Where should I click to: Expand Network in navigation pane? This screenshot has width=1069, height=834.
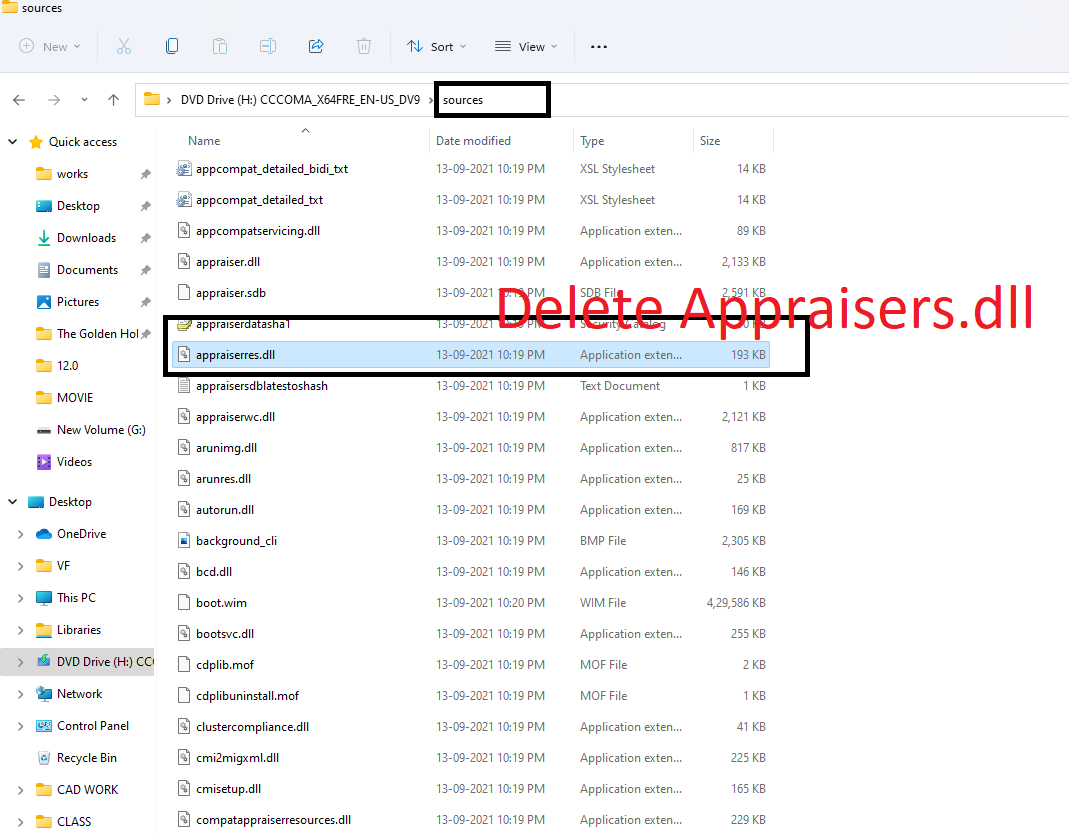20,694
